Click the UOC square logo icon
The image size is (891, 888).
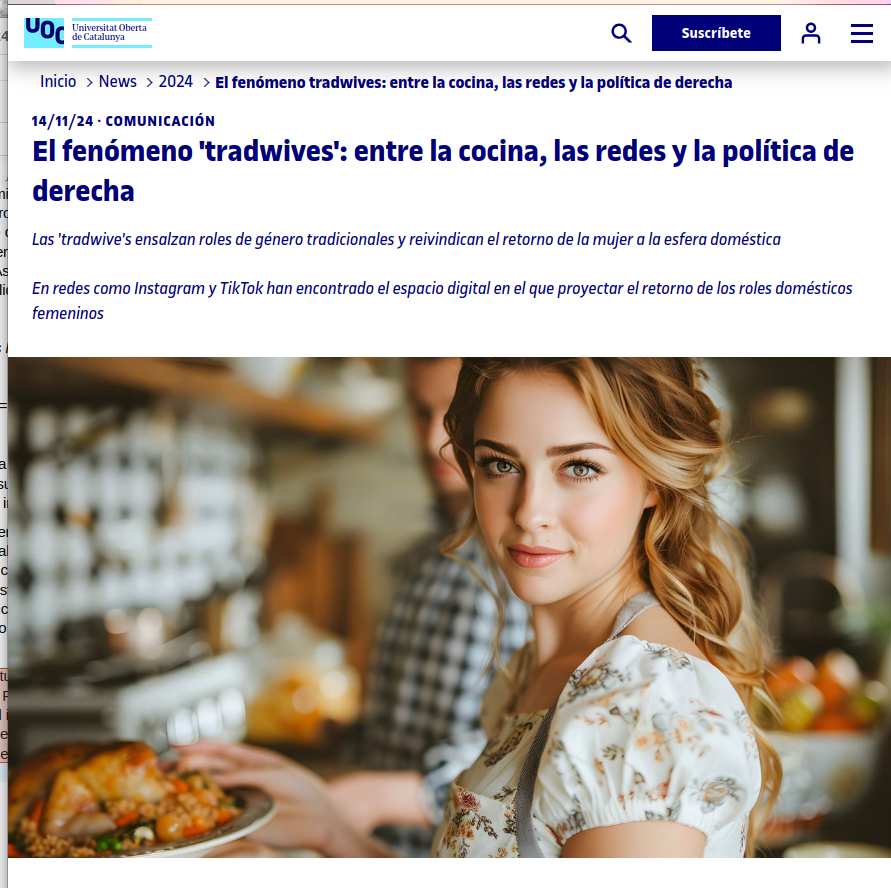[44, 32]
